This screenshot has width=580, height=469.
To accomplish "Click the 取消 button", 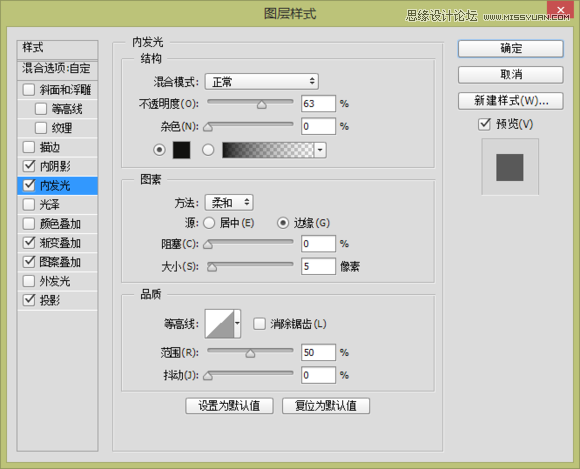I will (x=511, y=75).
